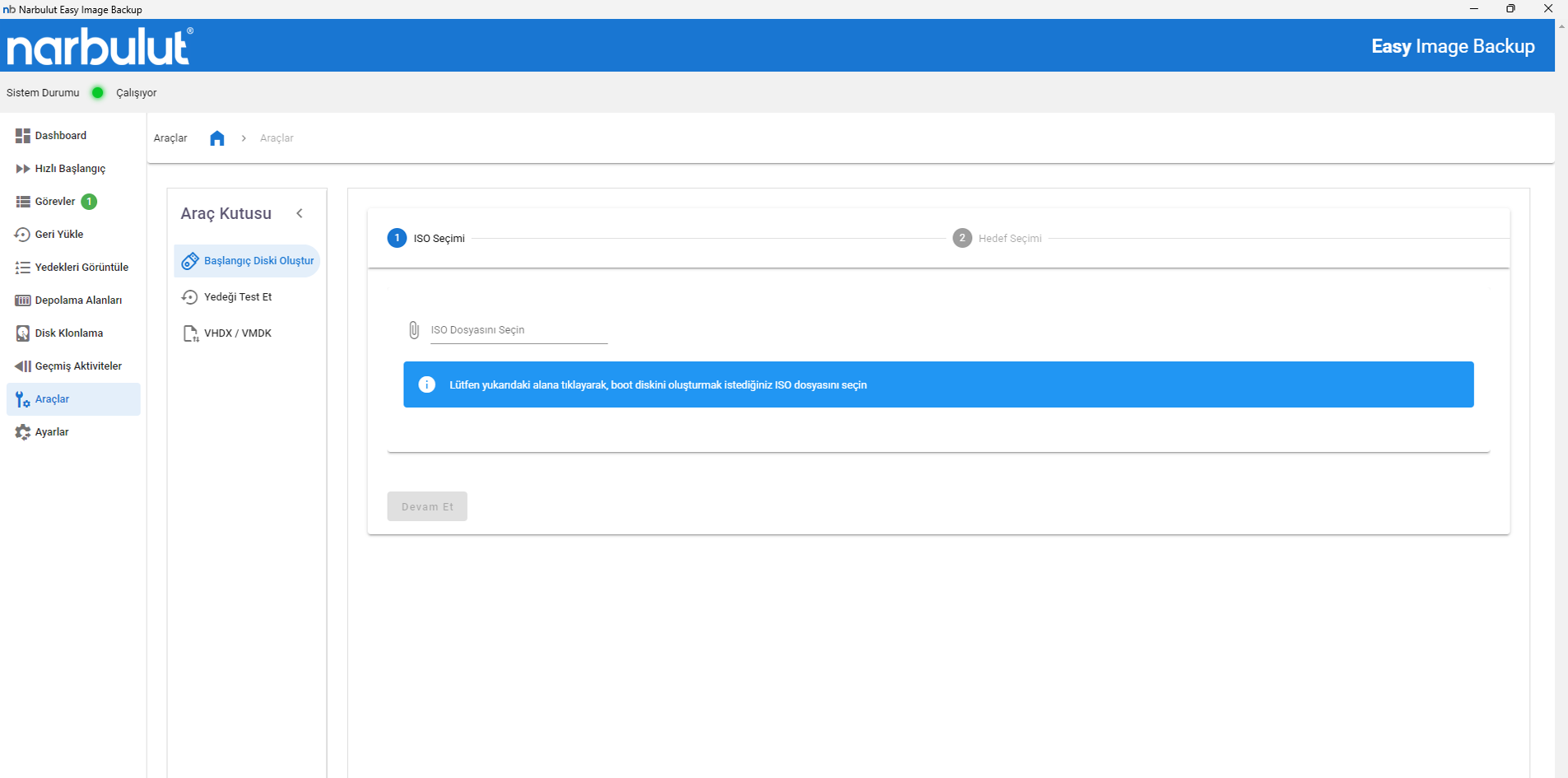Click the Ayarlar gear icon
Image resolution: width=1568 pixels, height=778 pixels.
tap(22, 432)
